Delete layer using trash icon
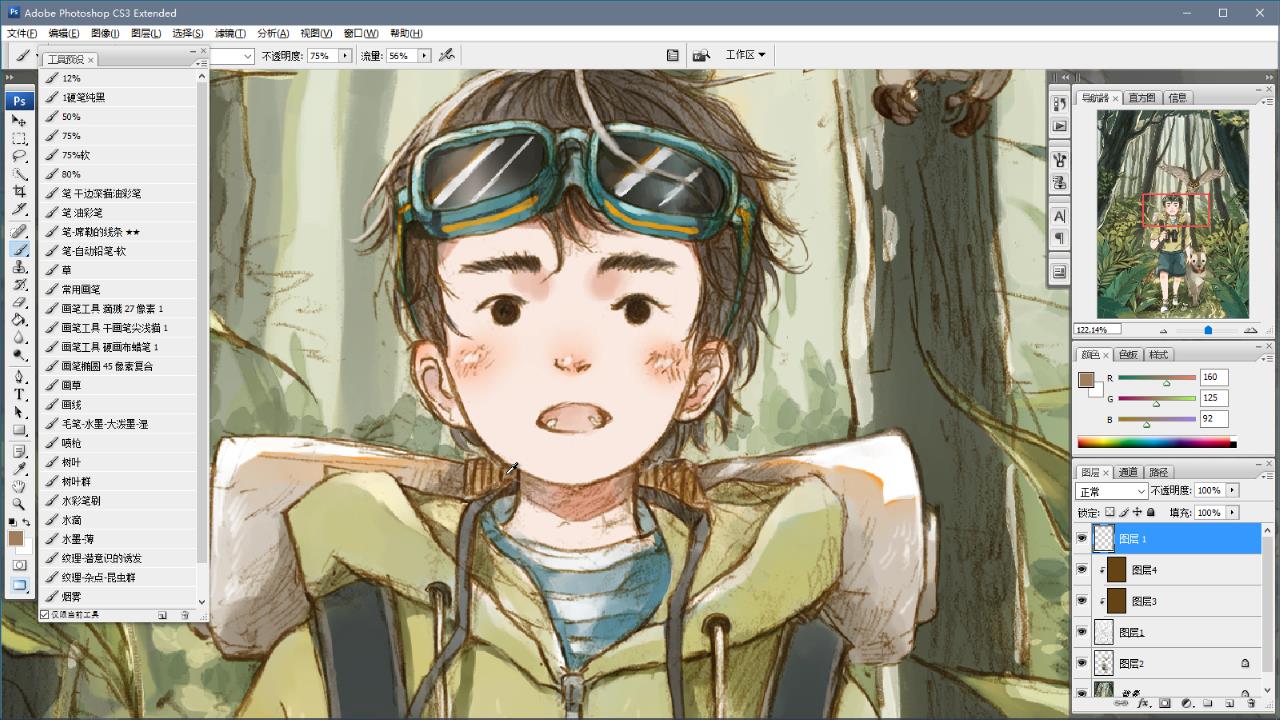The width and height of the screenshot is (1280, 720). pyautogui.click(x=1251, y=704)
